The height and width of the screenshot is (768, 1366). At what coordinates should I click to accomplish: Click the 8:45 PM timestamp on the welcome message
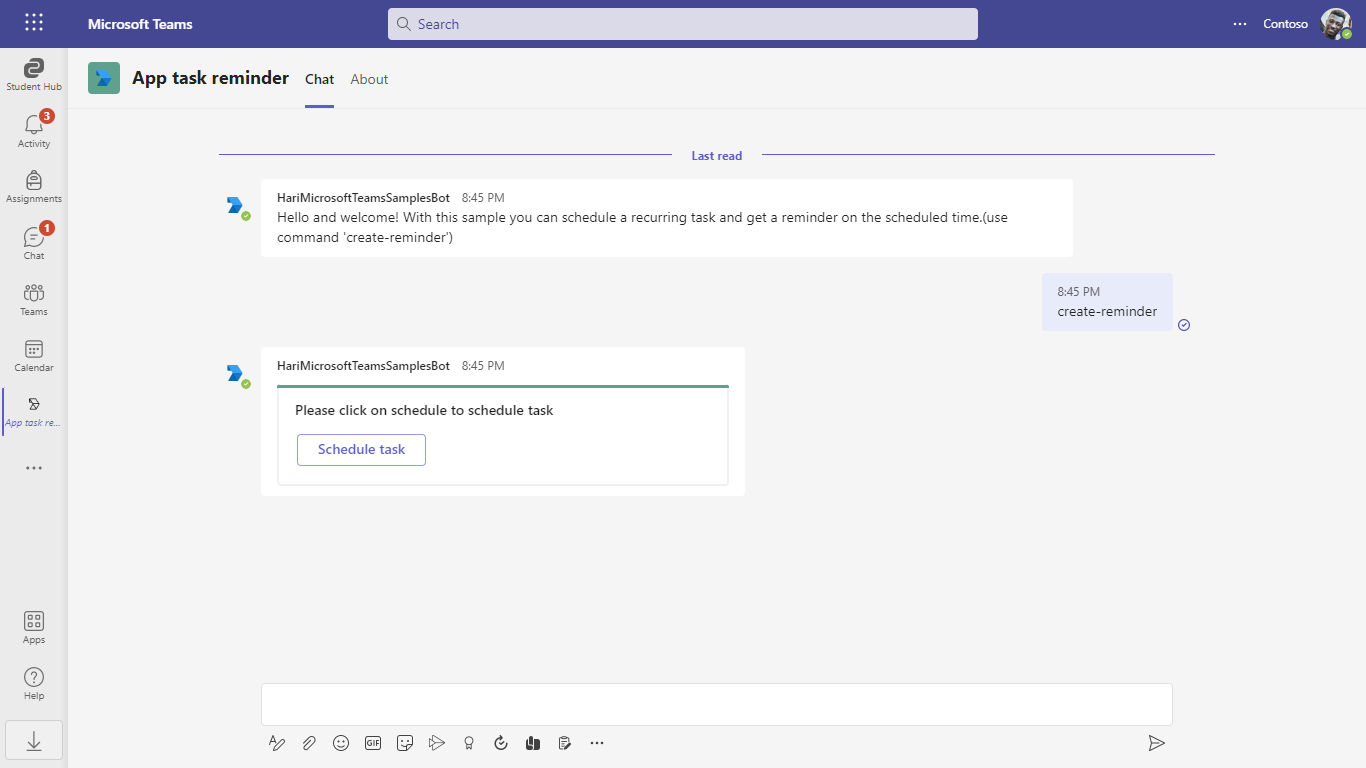[483, 198]
